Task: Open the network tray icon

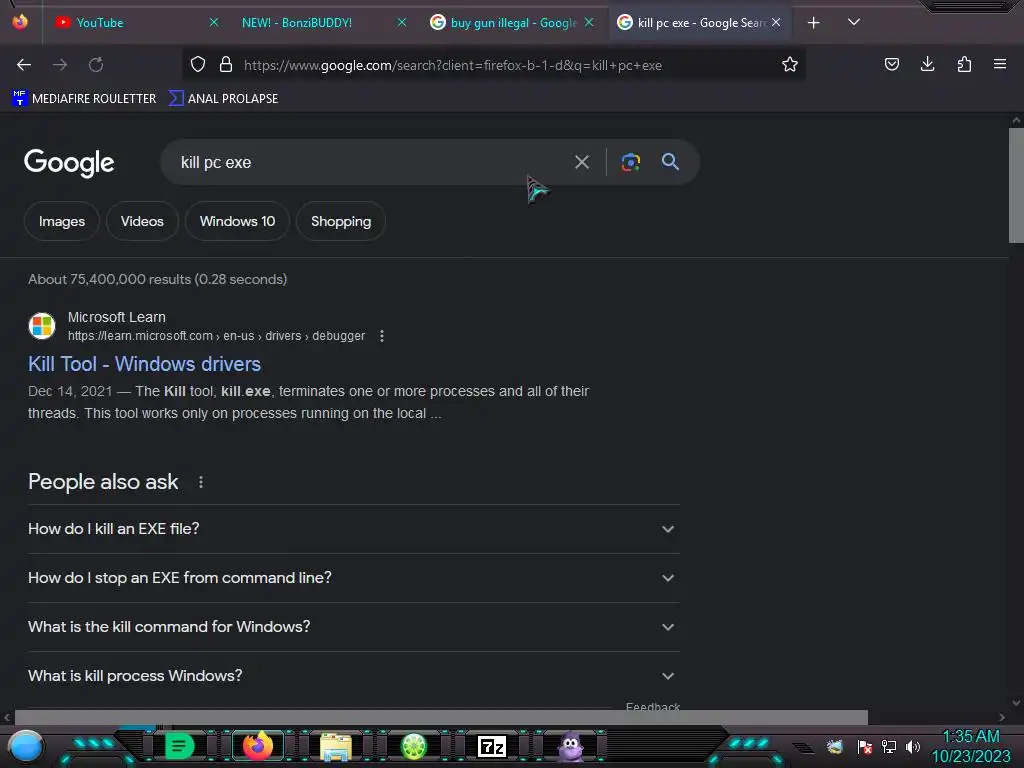Action: tap(889, 746)
